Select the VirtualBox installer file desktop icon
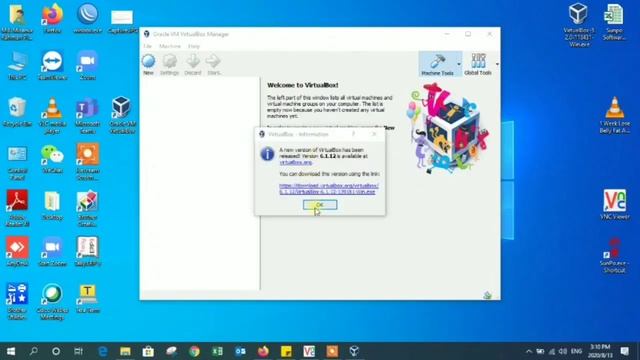The height and width of the screenshot is (360, 640). coord(579,24)
